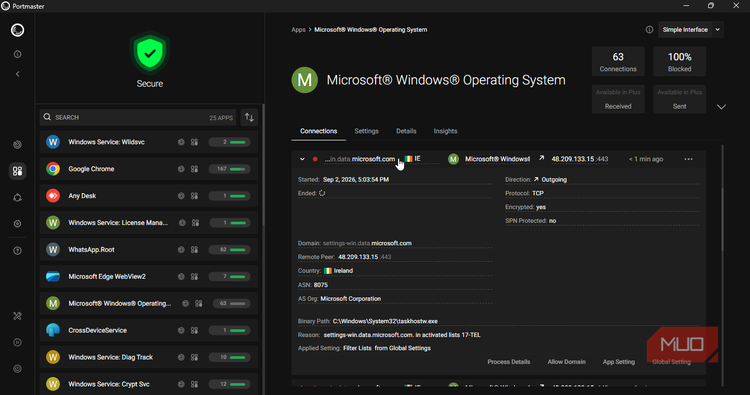The width and height of the screenshot is (750, 395).
Task: Click the round icon in Windows Service: Wlidsvc row
Action: pos(181,142)
